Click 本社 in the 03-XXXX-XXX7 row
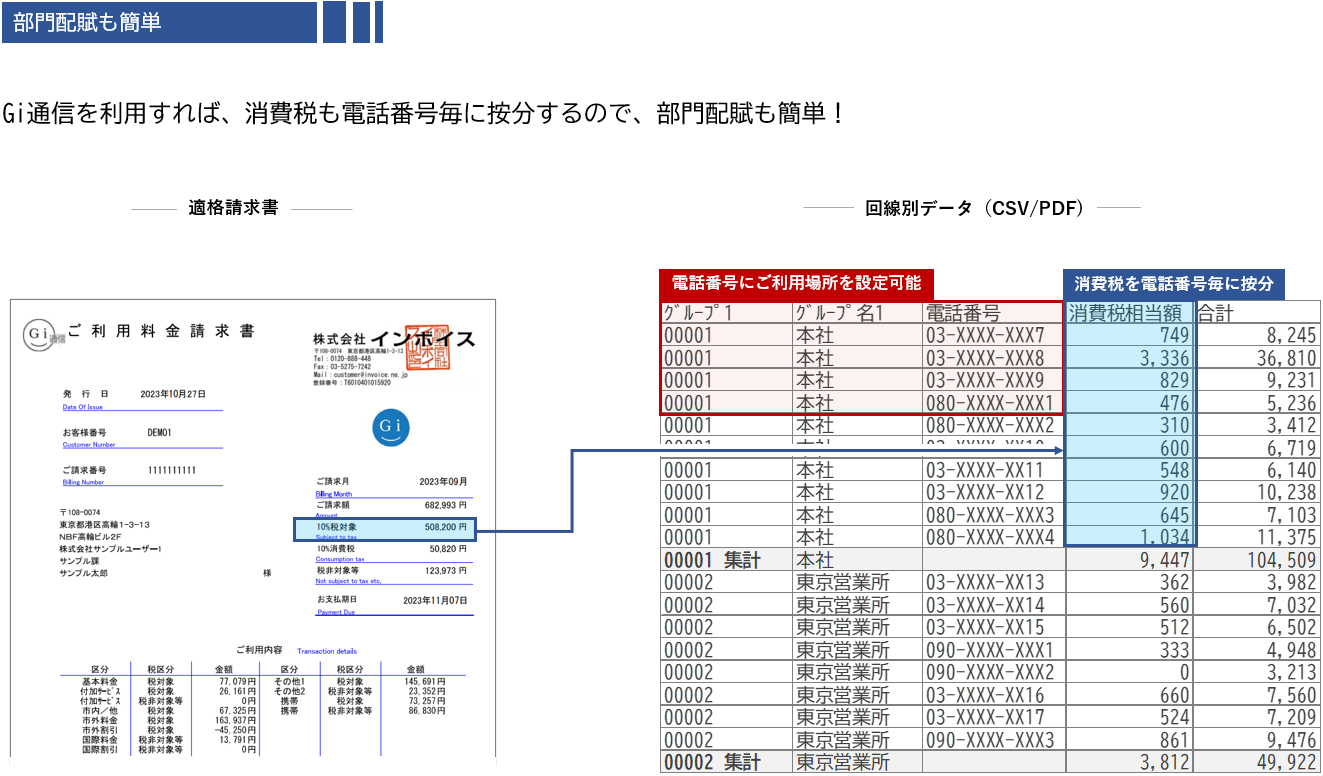 pos(815,335)
